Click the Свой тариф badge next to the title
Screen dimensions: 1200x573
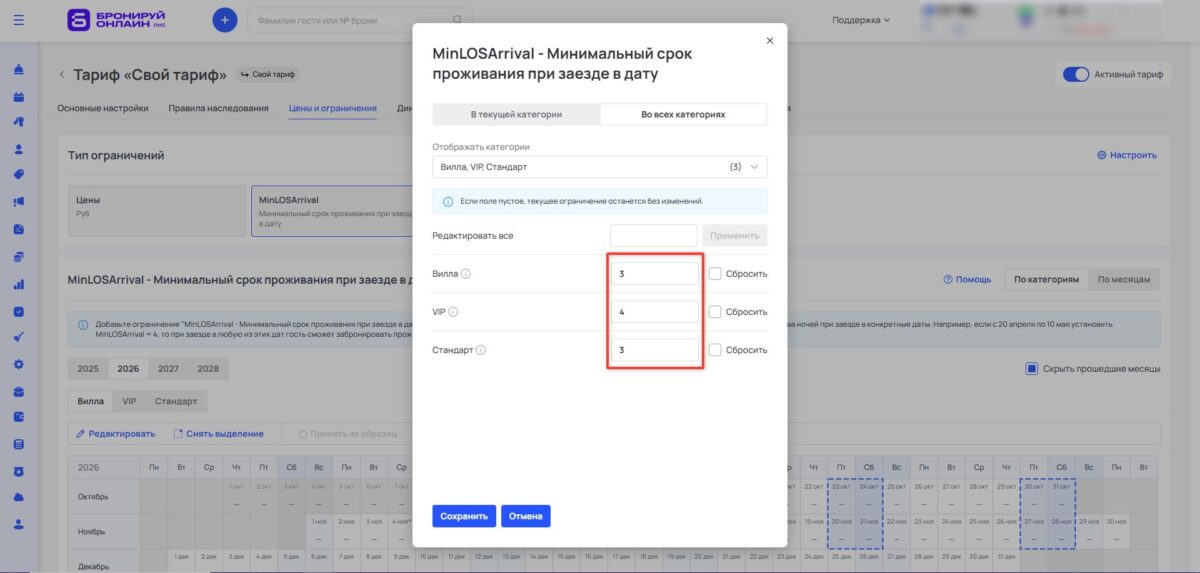[x=268, y=75]
